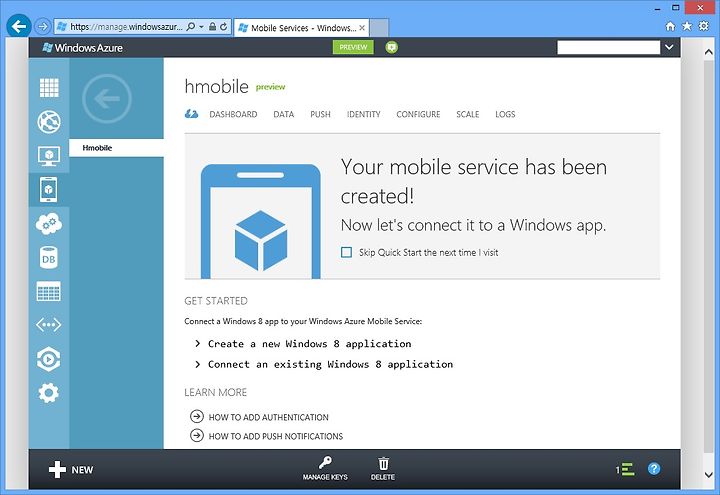Click the page scrollbar up arrow
This screenshot has width=720, height=495.
click(709, 52)
